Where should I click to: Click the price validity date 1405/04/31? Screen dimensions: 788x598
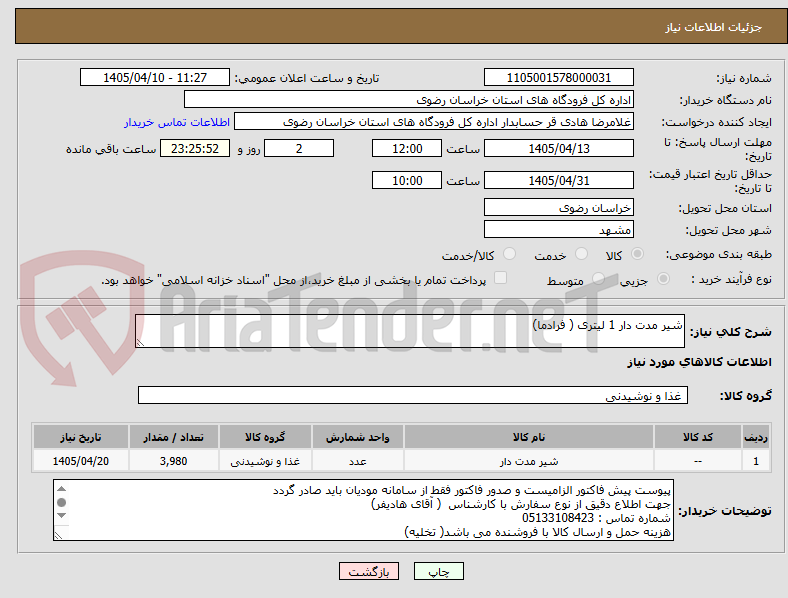558,180
